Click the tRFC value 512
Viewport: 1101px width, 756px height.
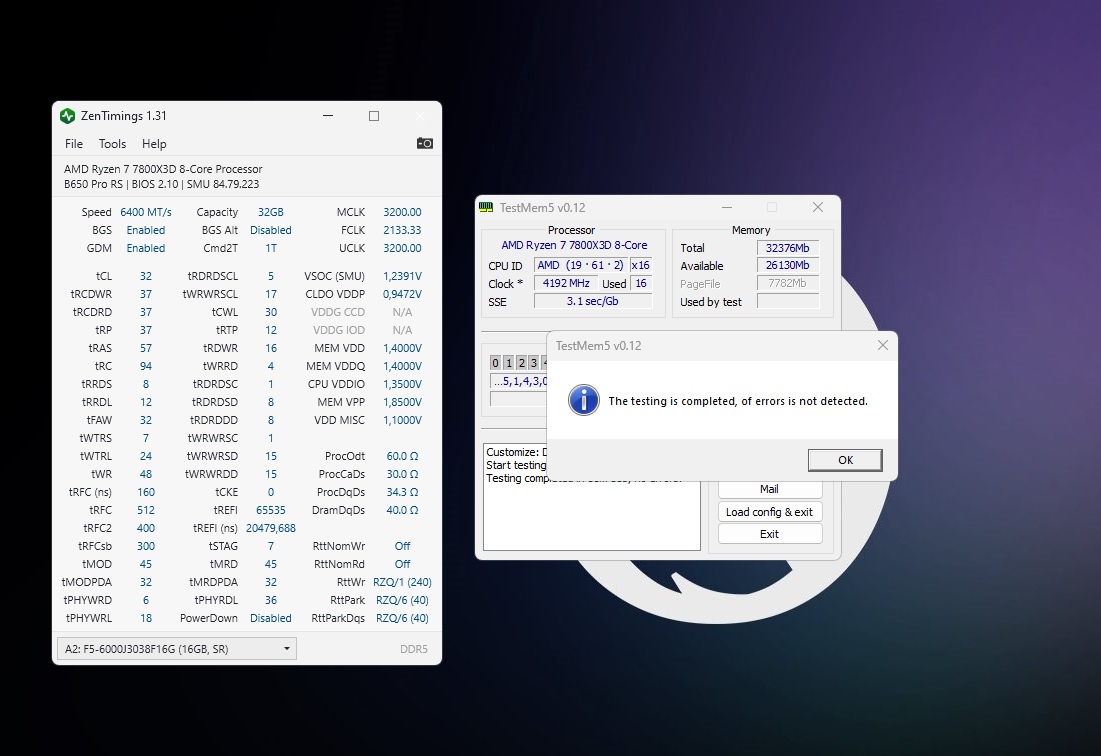click(146, 510)
